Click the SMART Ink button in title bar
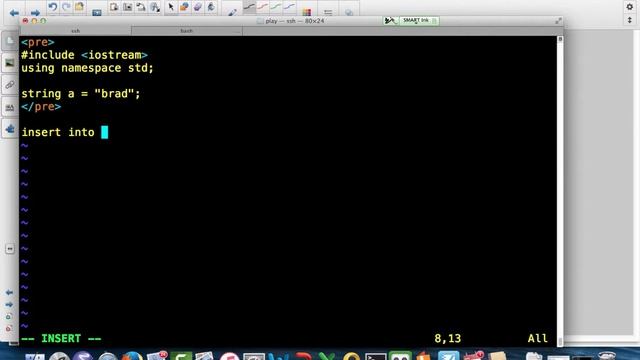This screenshot has height=360, width=640. point(419,20)
